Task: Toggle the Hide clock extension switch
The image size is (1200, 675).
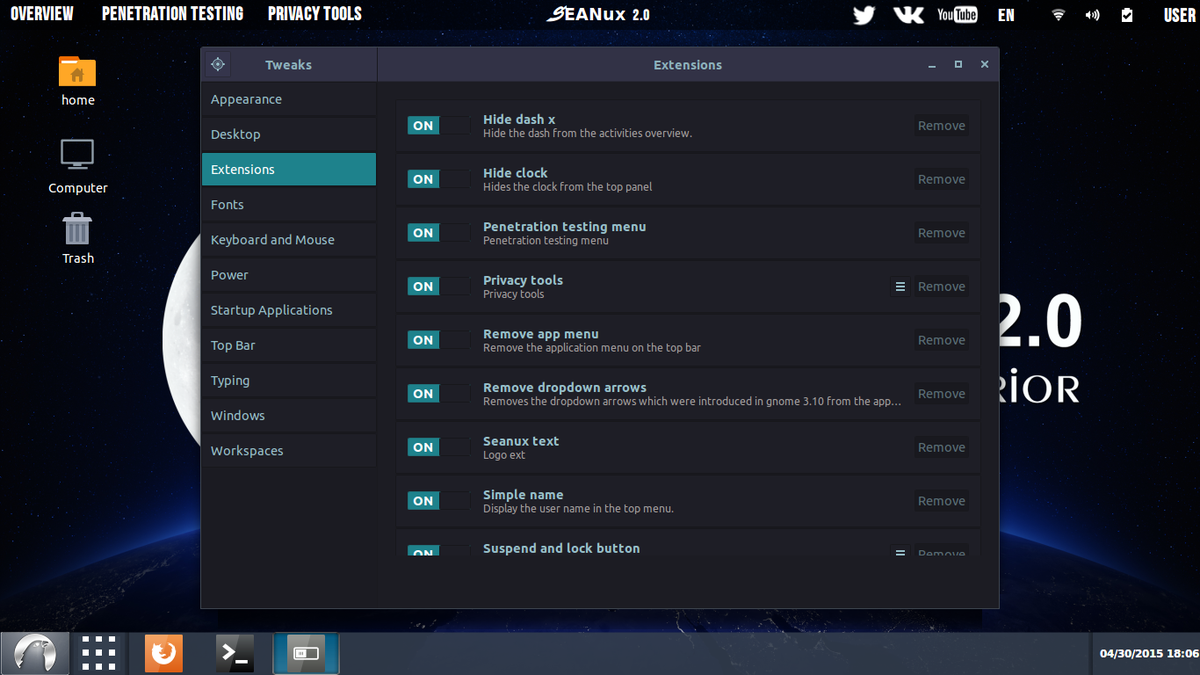Action: pyautogui.click(x=438, y=179)
